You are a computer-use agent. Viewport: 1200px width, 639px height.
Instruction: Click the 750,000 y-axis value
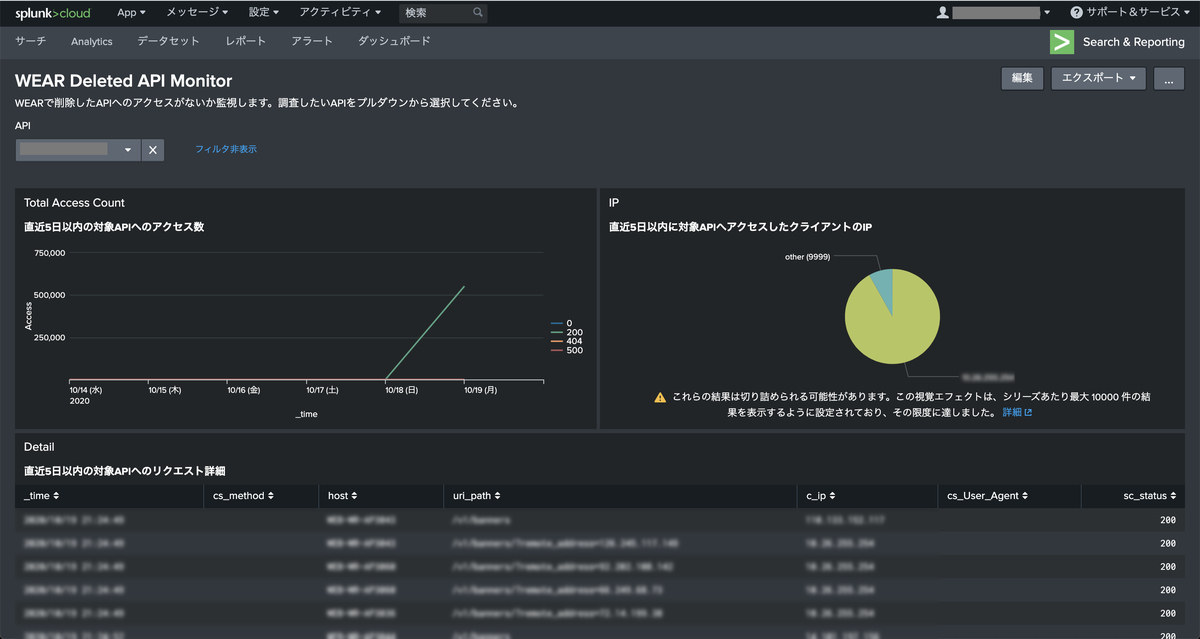(50, 253)
